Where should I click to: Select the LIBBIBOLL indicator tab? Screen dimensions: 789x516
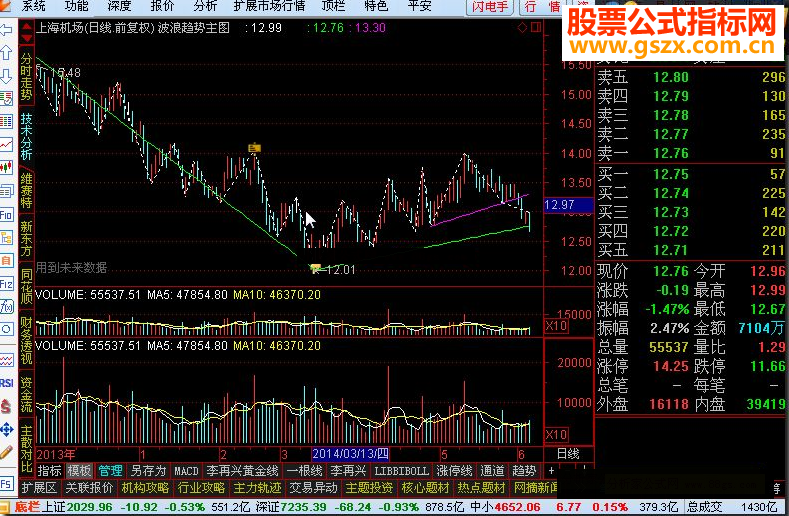click(x=401, y=471)
